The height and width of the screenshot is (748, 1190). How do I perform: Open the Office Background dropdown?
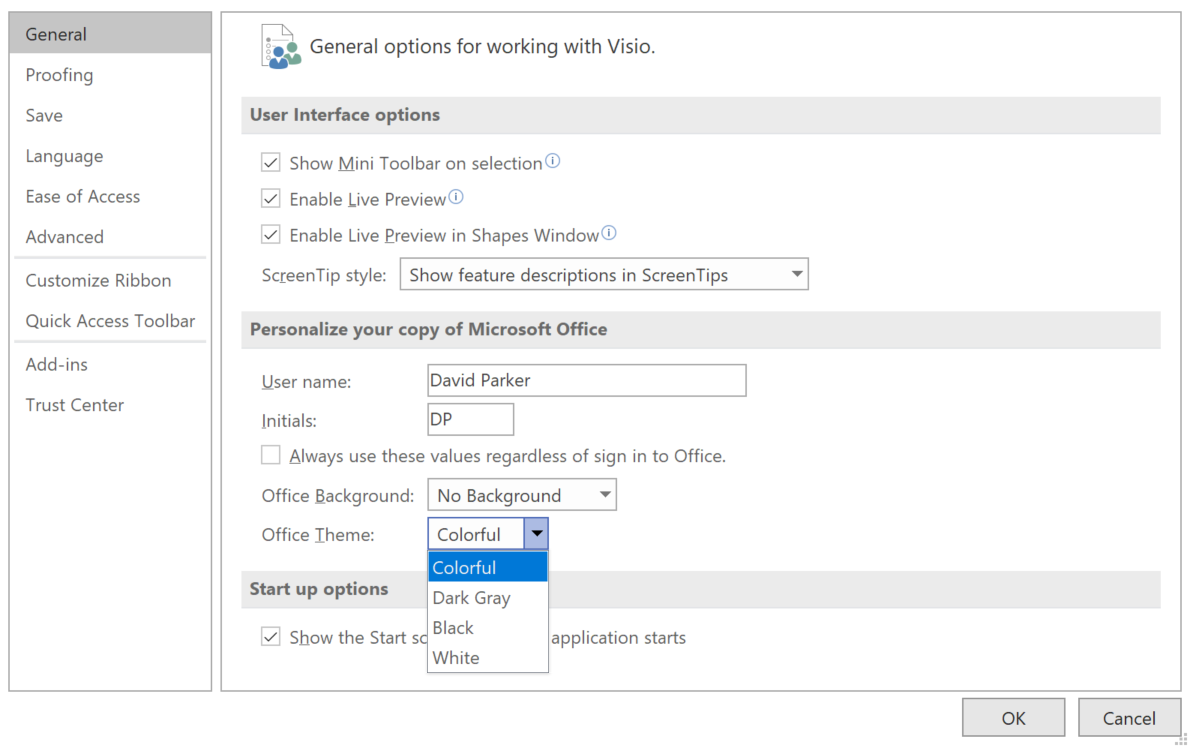603,494
